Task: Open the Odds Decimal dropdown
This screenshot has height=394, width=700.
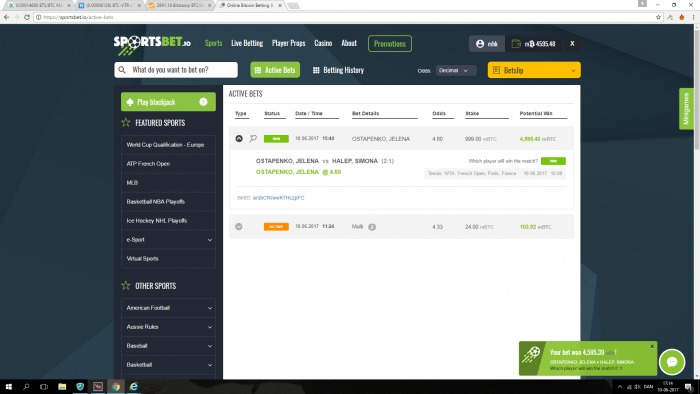Action: pos(456,71)
